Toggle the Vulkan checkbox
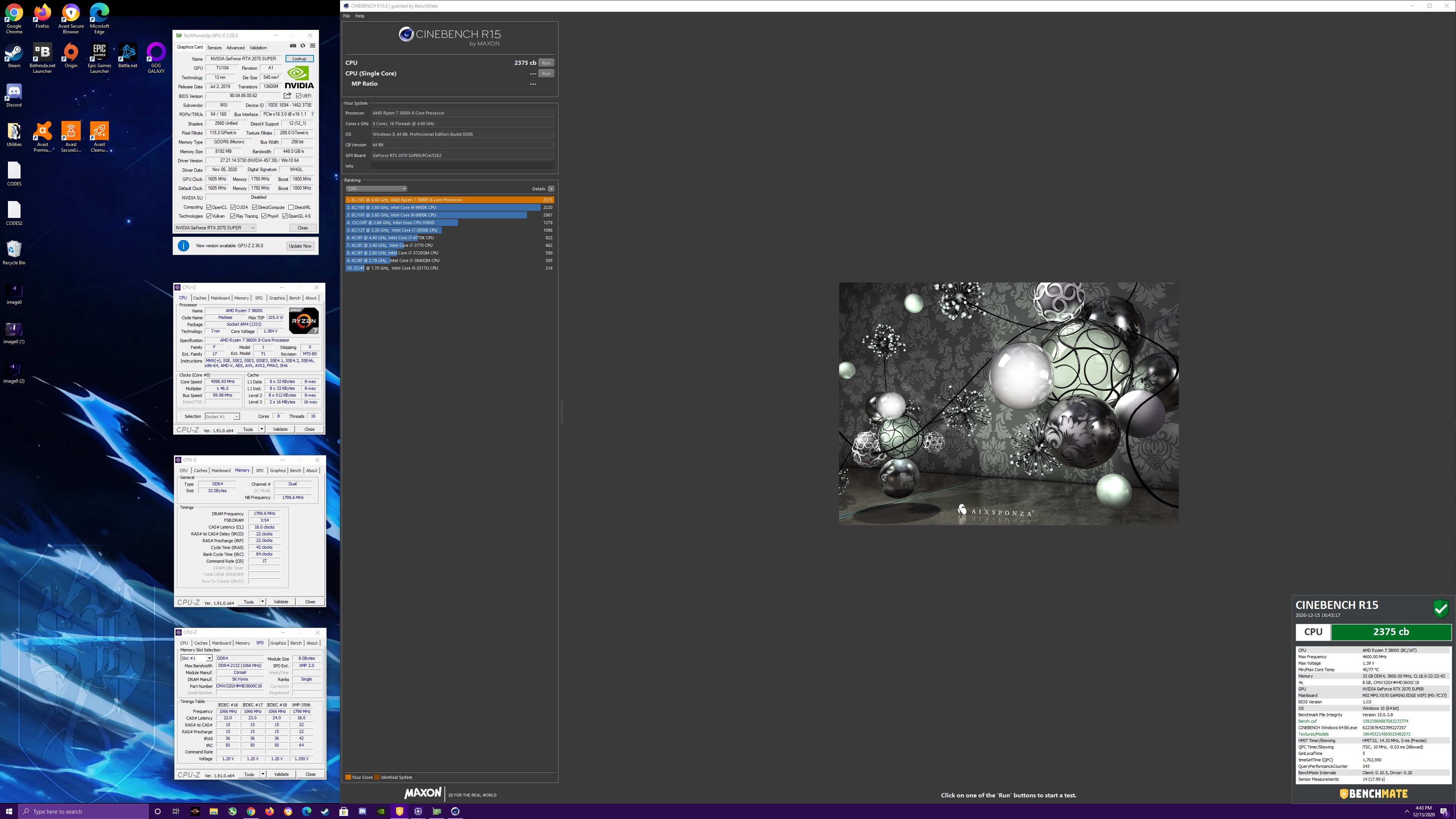The width and height of the screenshot is (1456, 819). [x=209, y=216]
